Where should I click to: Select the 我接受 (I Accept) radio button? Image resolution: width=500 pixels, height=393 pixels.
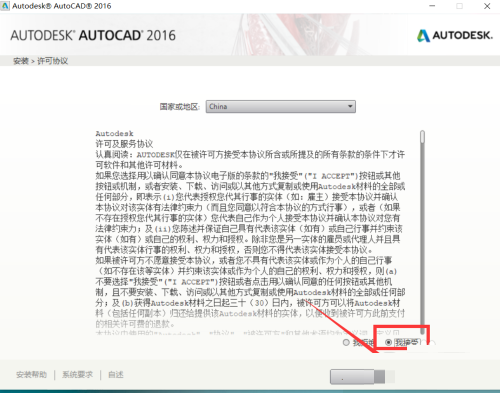(x=388, y=342)
